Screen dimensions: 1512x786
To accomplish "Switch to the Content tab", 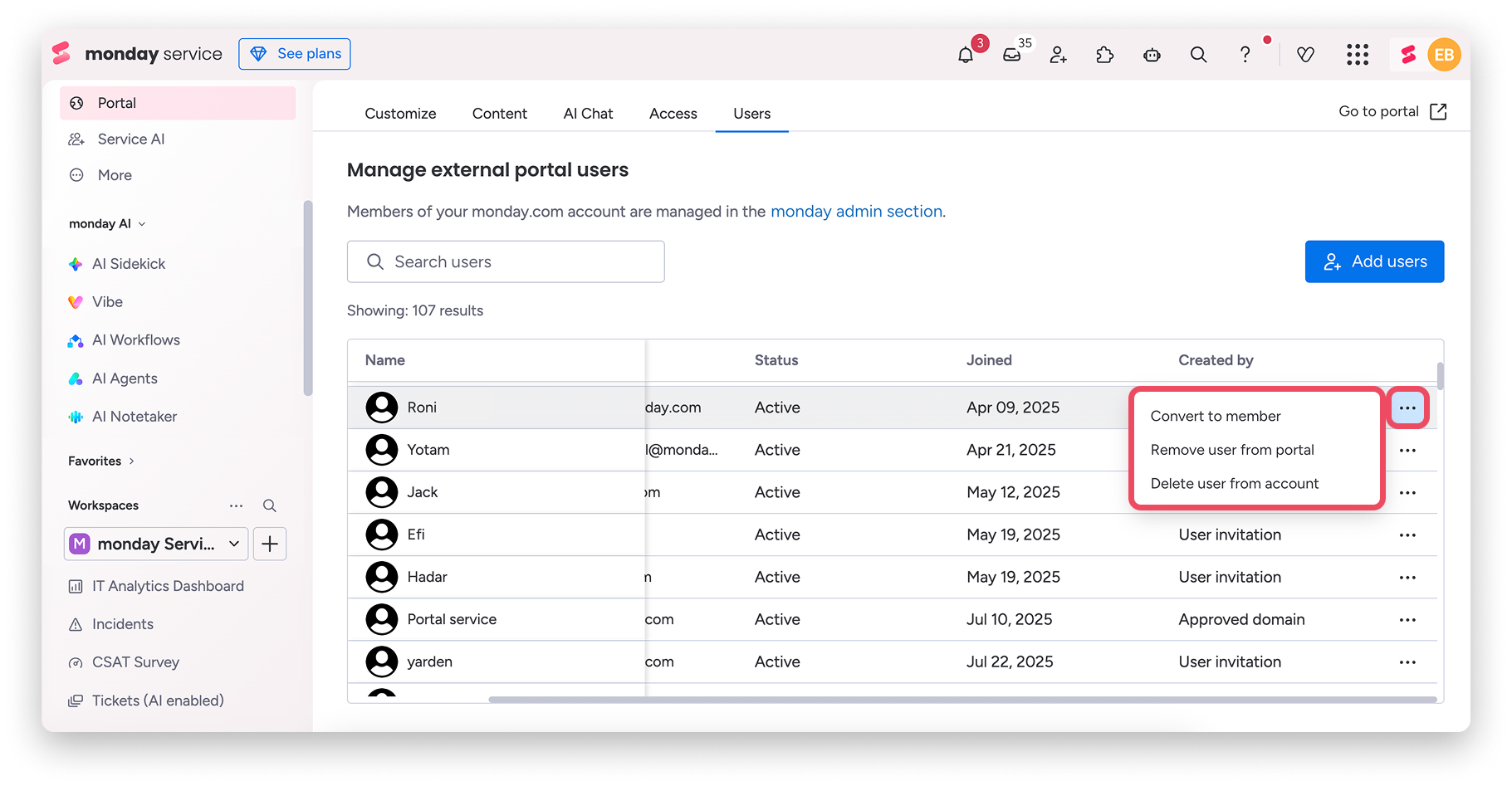I will pos(500,114).
